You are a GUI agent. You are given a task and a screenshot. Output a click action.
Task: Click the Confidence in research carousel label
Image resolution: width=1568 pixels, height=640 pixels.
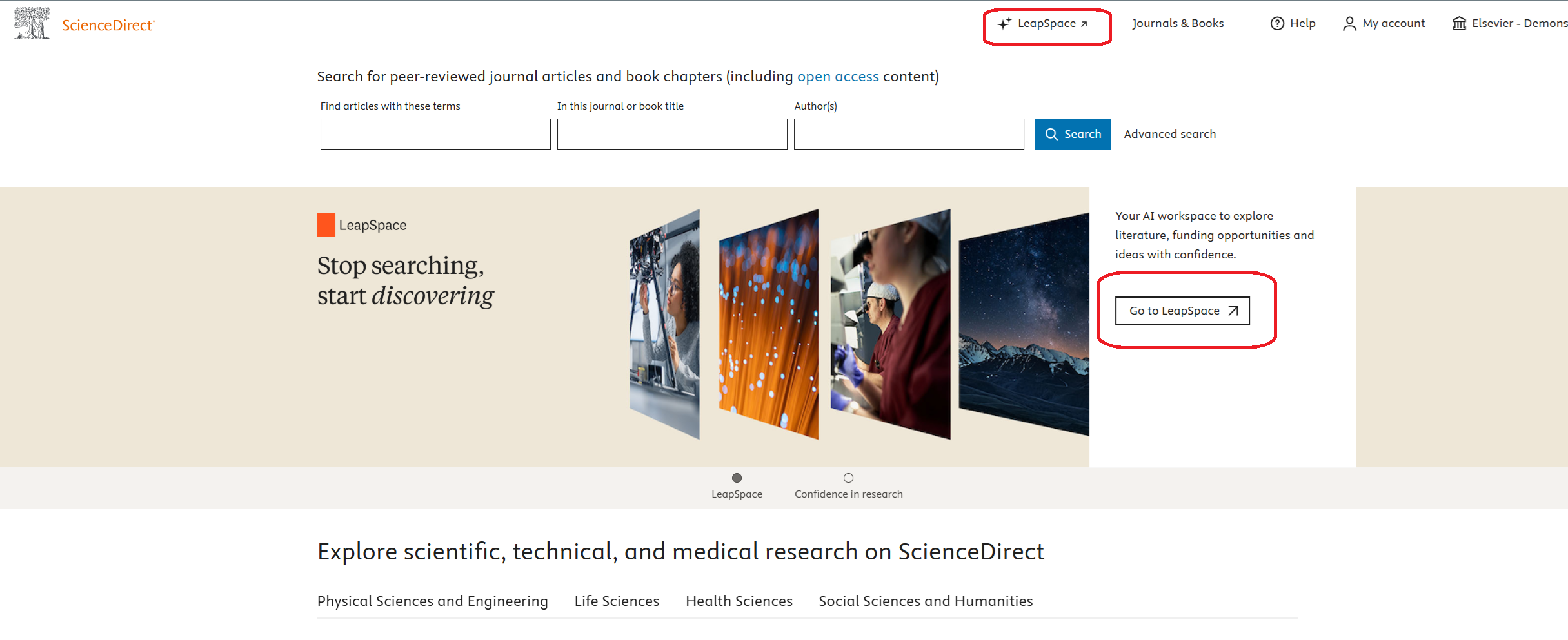(x=849, y=494)
